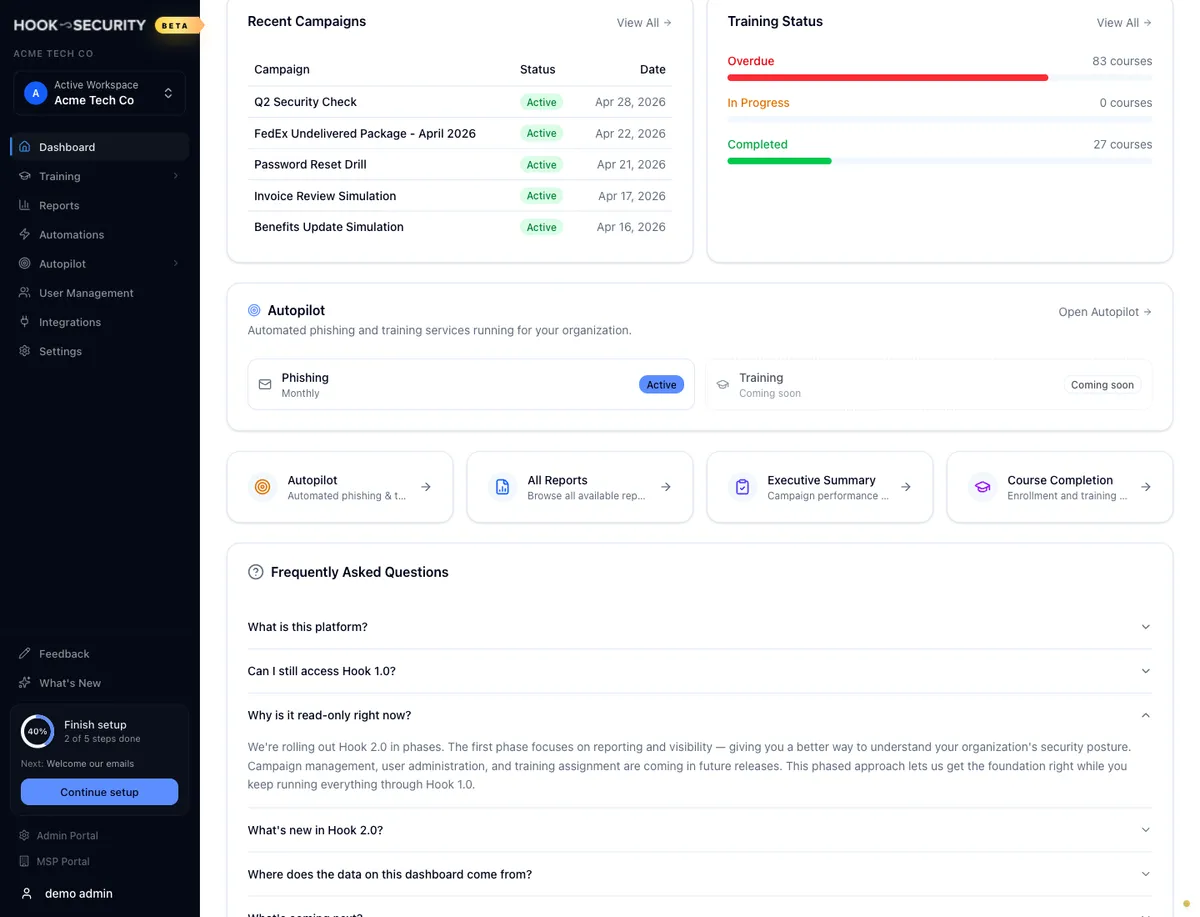Expand the Training submenu chevron
The height and width of the screenshot is (917, 1200).
176,176
